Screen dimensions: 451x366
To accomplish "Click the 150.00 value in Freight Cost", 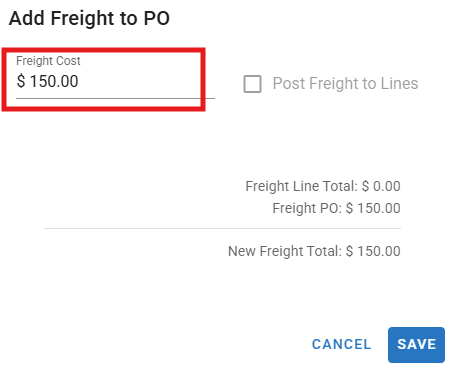I will [54, 81].
